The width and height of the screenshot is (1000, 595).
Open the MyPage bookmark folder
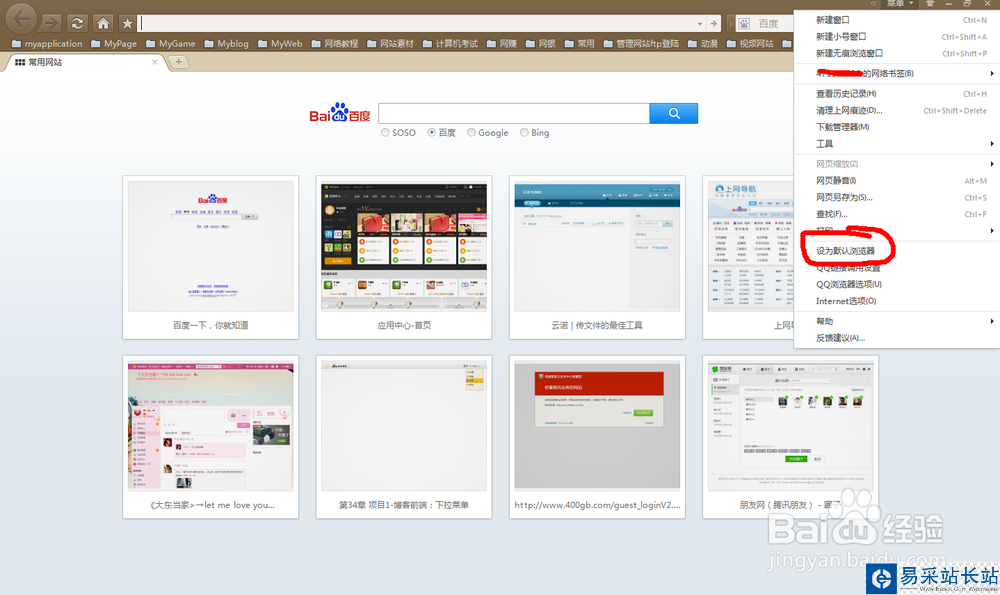point(114,43)
